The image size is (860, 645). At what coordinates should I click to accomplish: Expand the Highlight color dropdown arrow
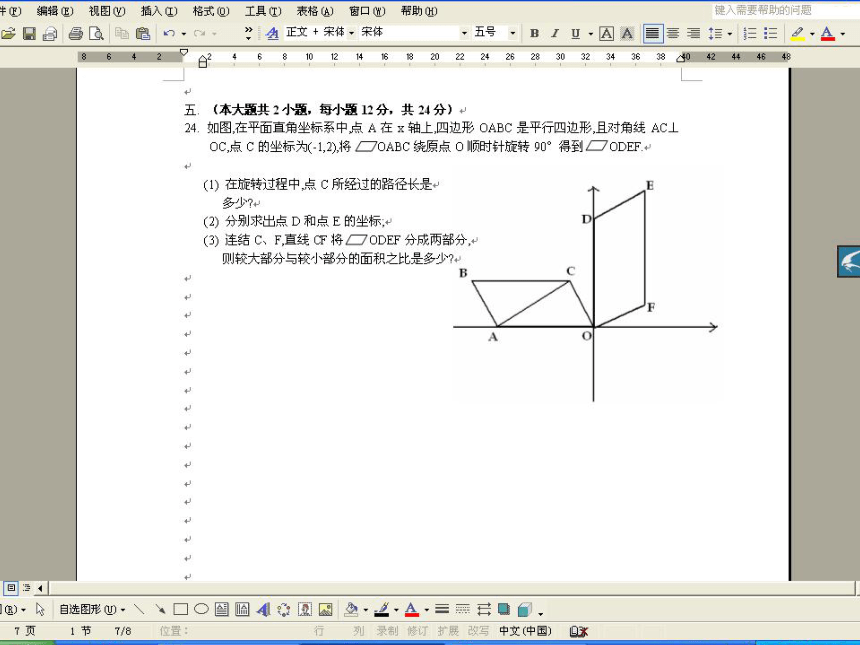pos(812,34)
